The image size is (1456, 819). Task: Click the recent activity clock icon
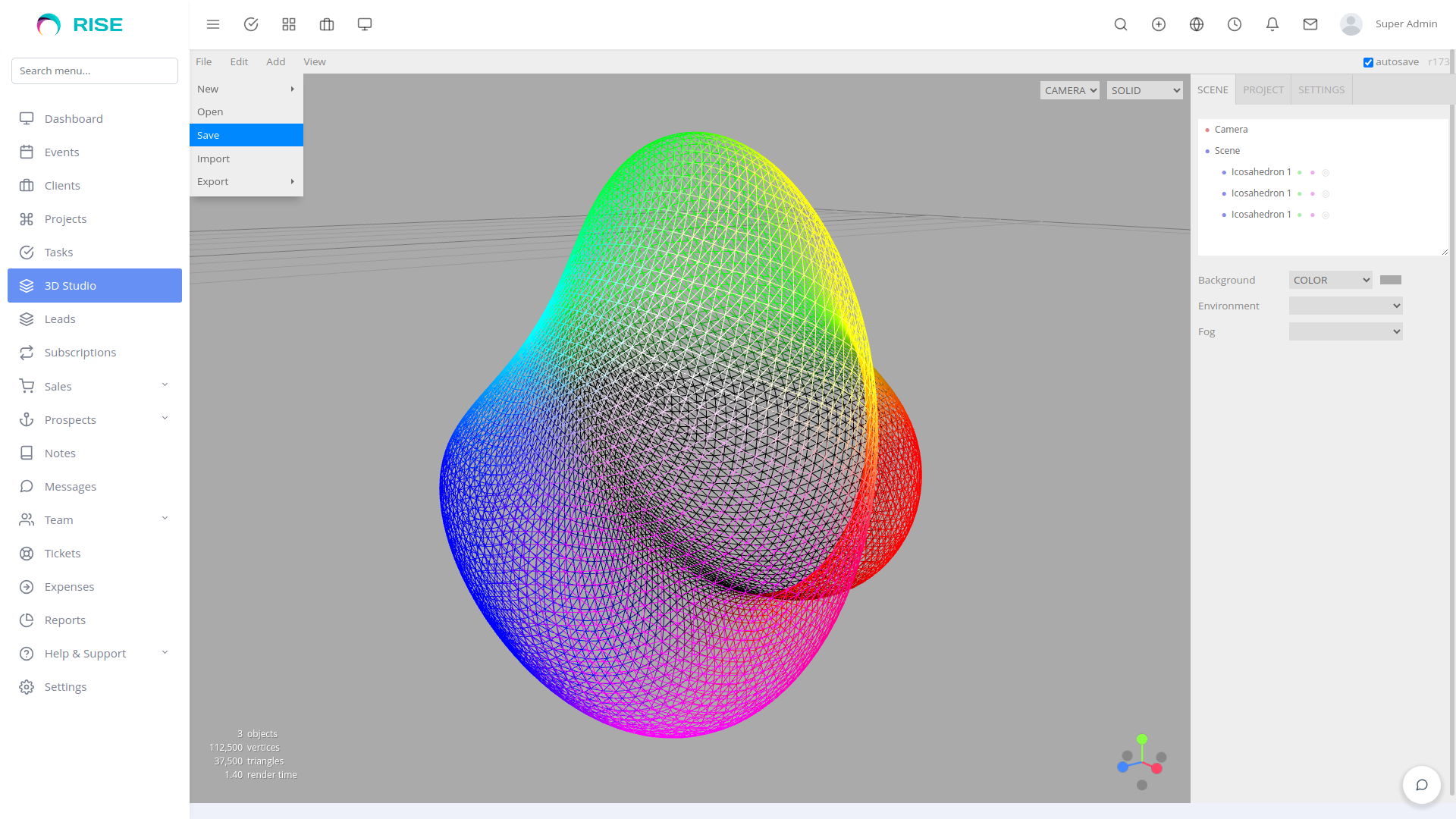point(1234,24)
